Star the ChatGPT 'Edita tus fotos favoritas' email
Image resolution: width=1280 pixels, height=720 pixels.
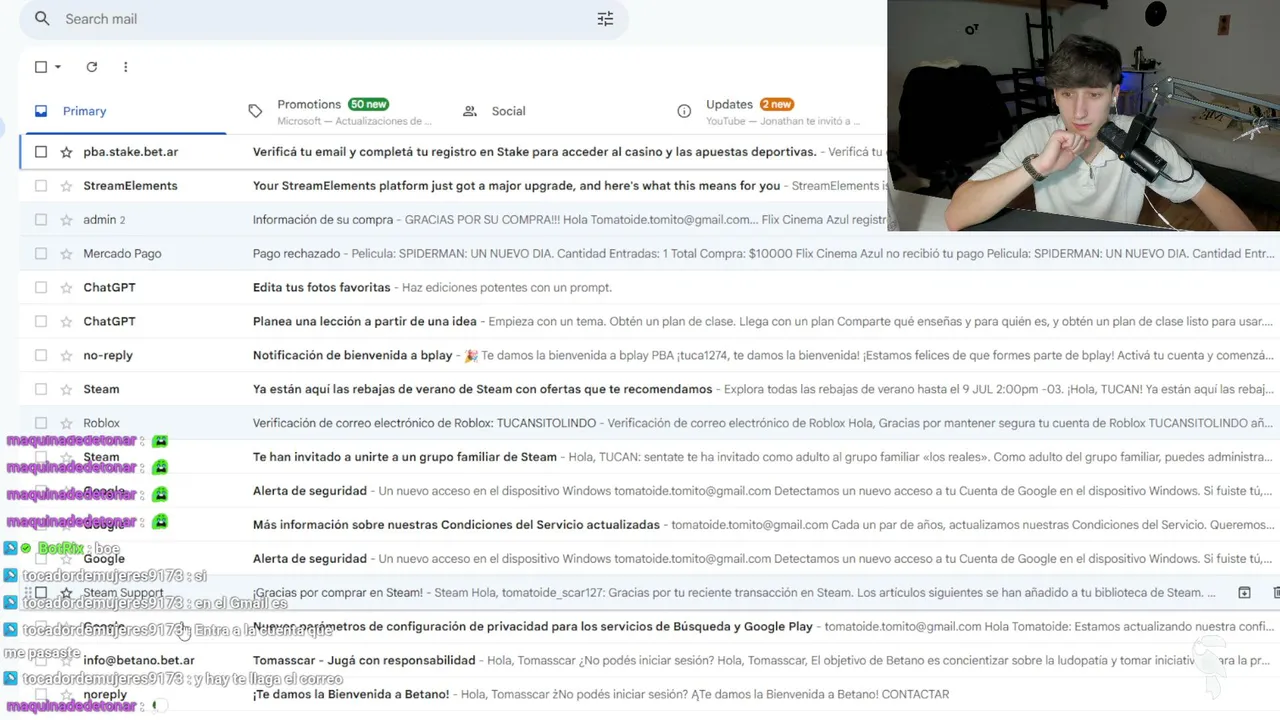click(x=66, y=288)
